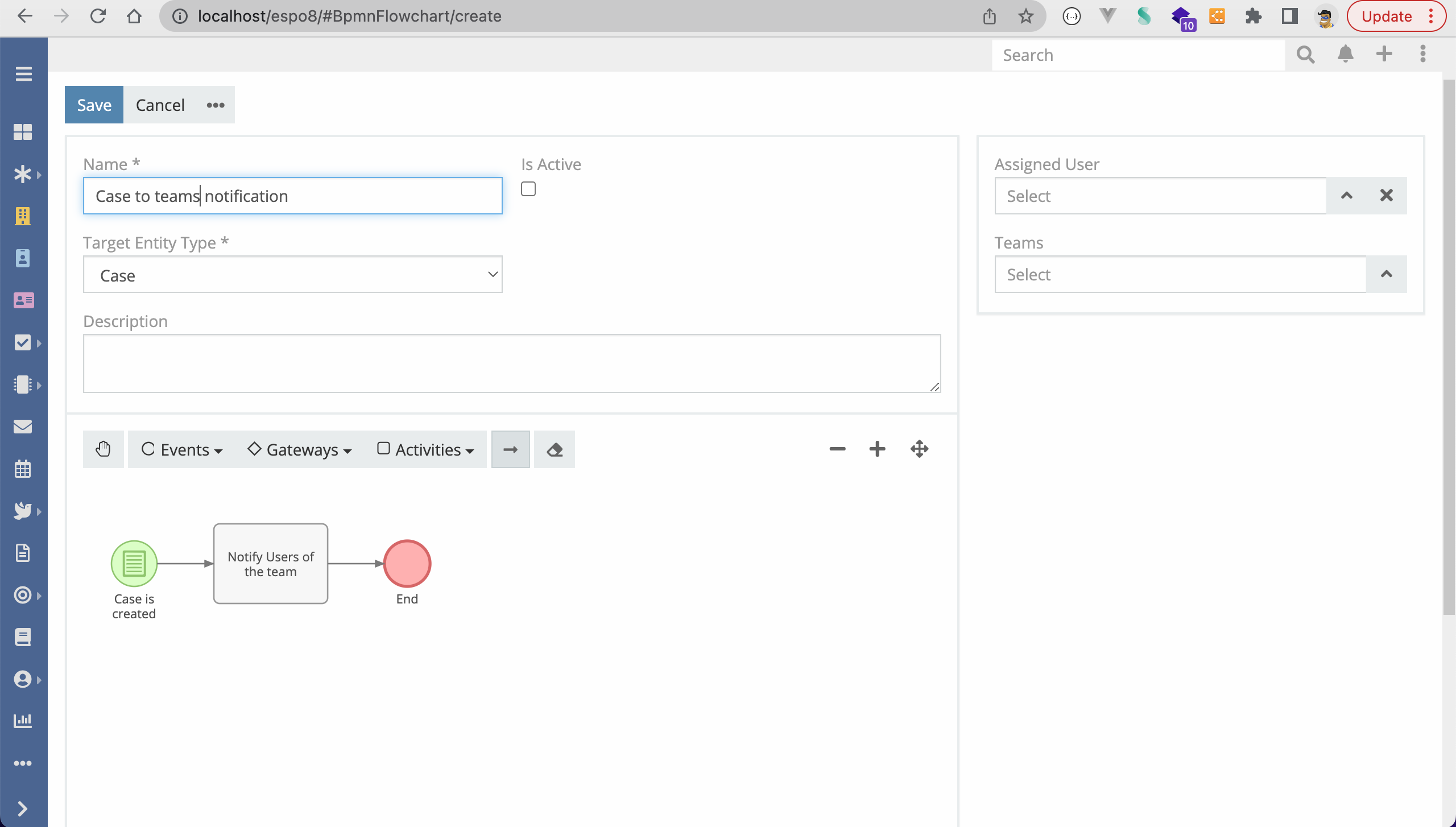Open the Calendar sidebar icon
The height and width of the screenshot is (827, 1456).
point(23,469)
